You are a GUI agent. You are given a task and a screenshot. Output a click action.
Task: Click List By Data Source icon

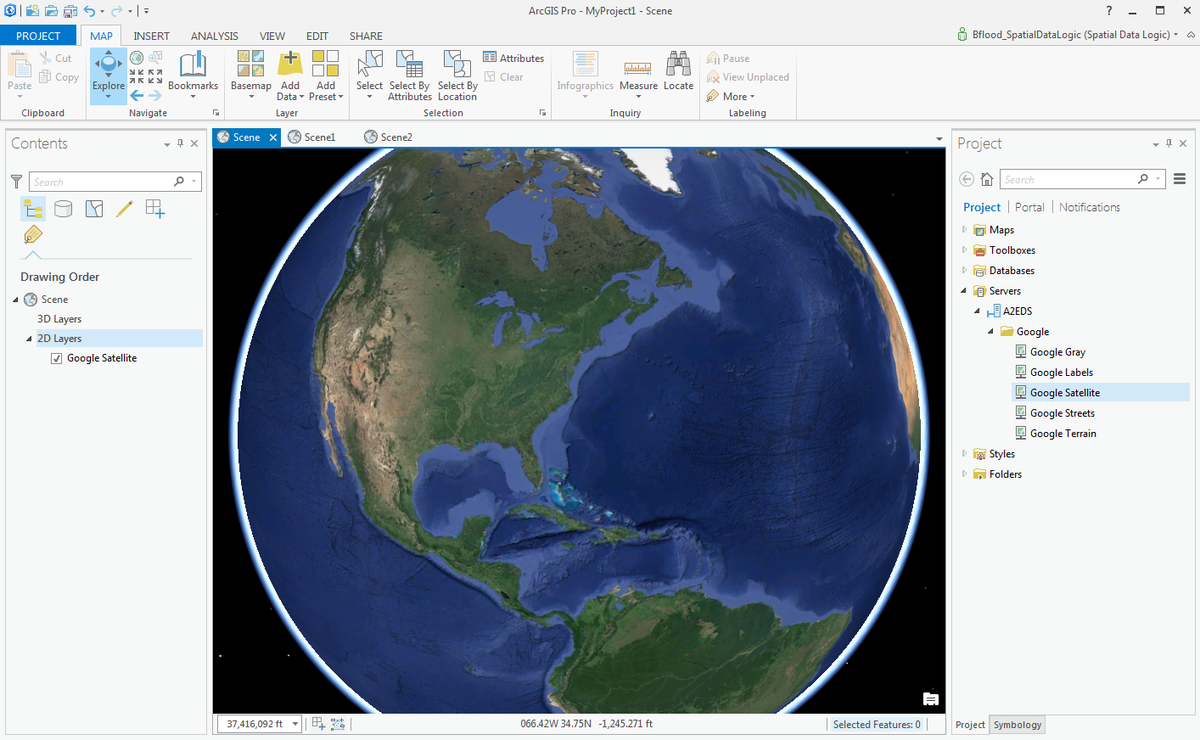pos(63,208)
